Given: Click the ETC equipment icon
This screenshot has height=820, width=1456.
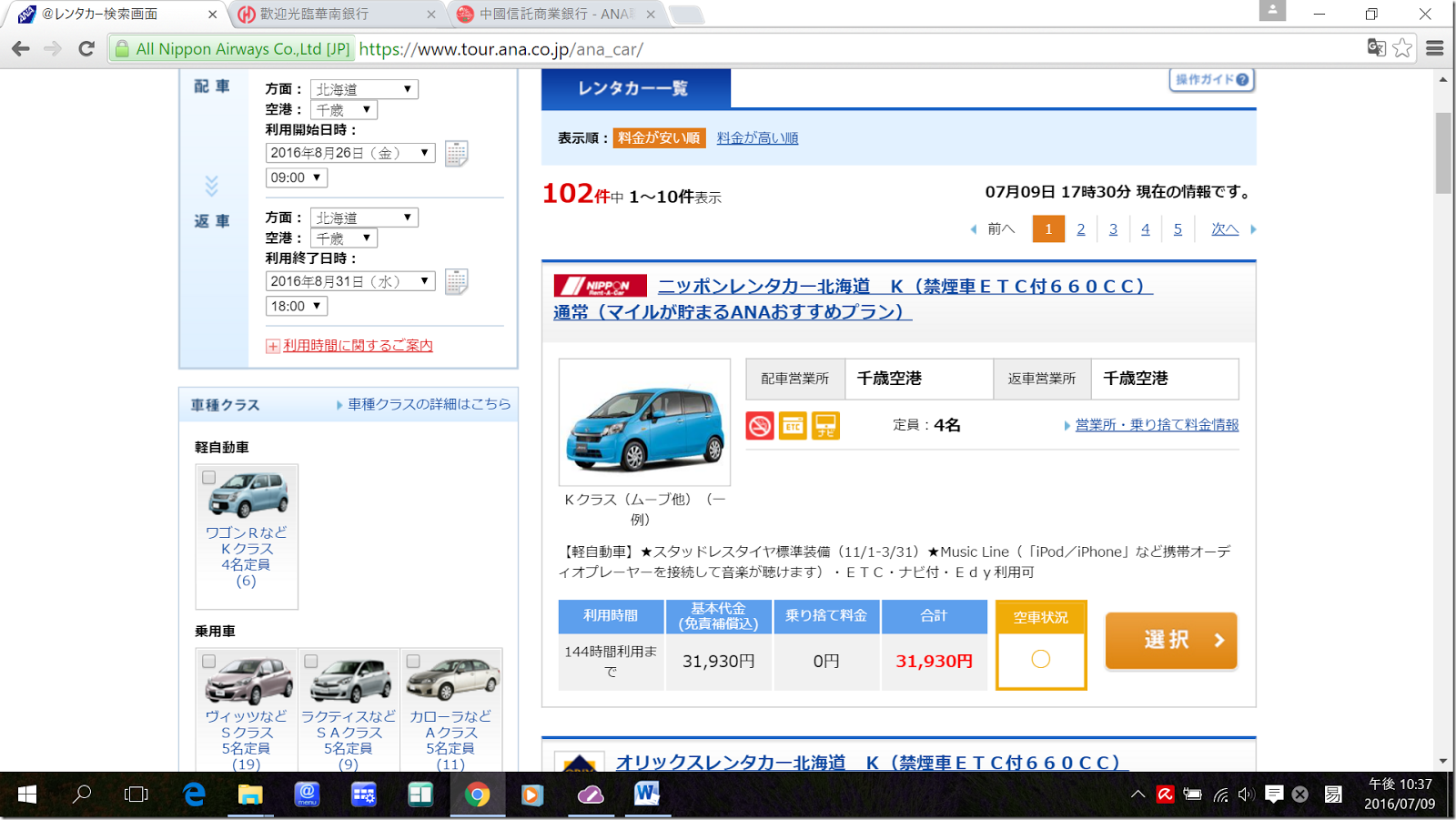Looking at the screenshot, I should (793, 425).
